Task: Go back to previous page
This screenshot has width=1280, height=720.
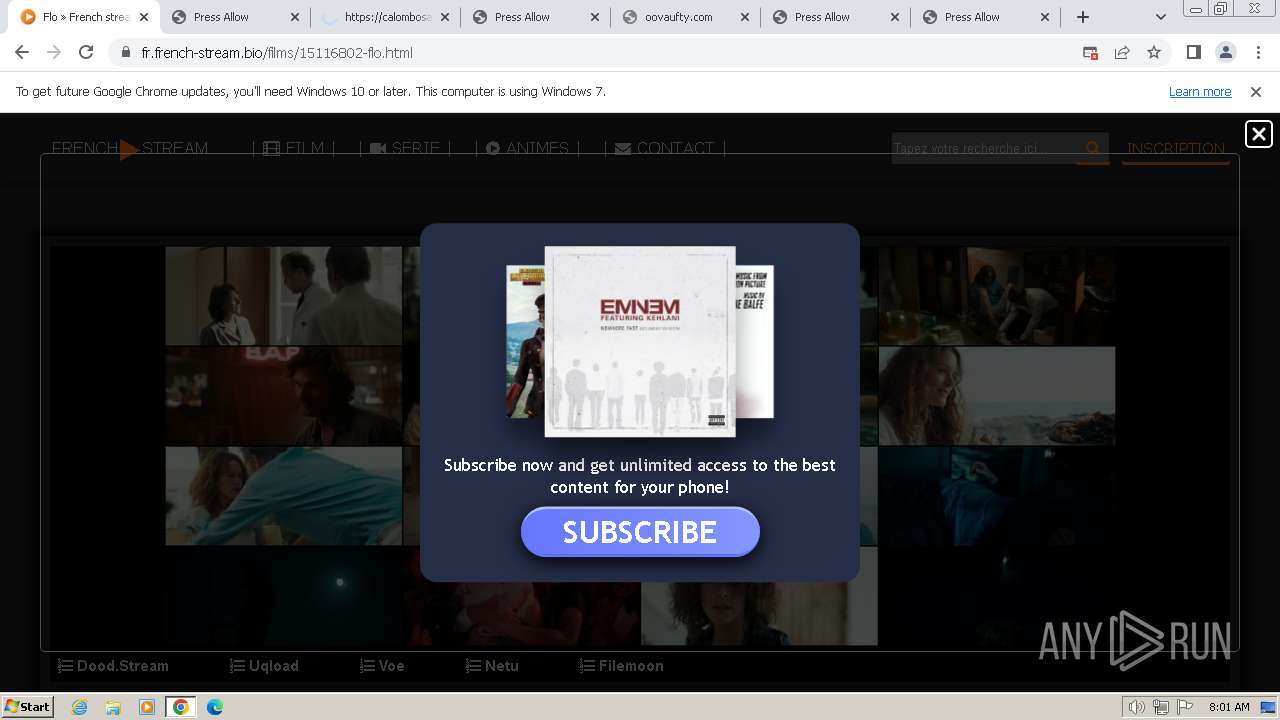Action: [x=22, y=52]
